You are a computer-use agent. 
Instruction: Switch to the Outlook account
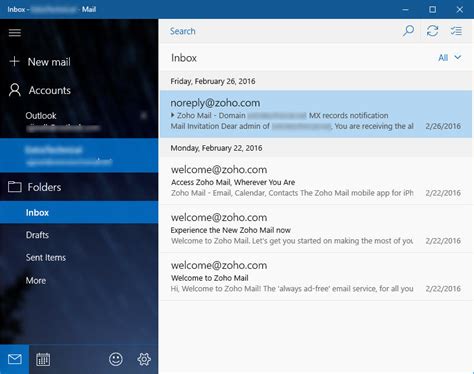pyautogui.click(x=79, y=121)
